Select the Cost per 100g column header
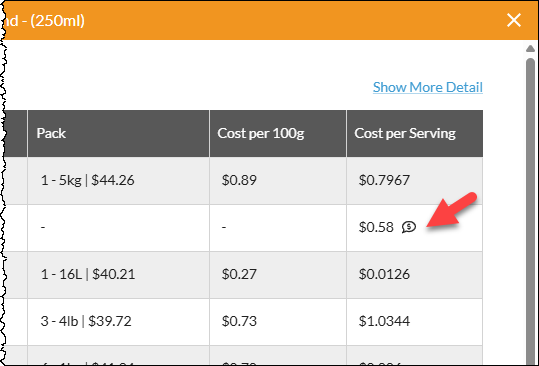The height and width of the screenshot is (366, 539). pyautogui.click(x=278, y=133)
